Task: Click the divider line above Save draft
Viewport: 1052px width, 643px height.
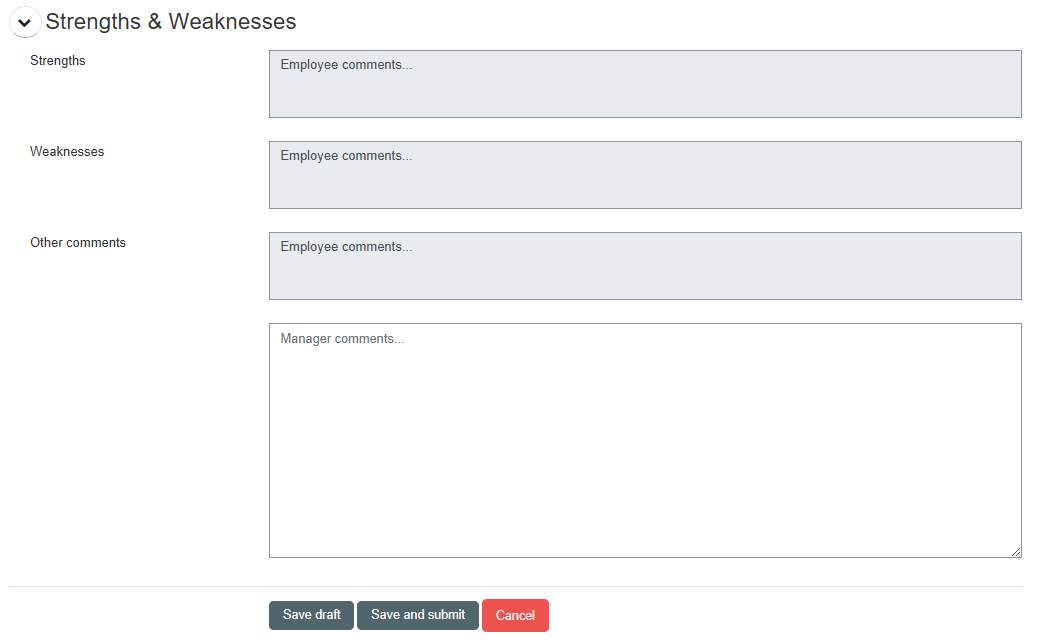Action: coord(515,586)
